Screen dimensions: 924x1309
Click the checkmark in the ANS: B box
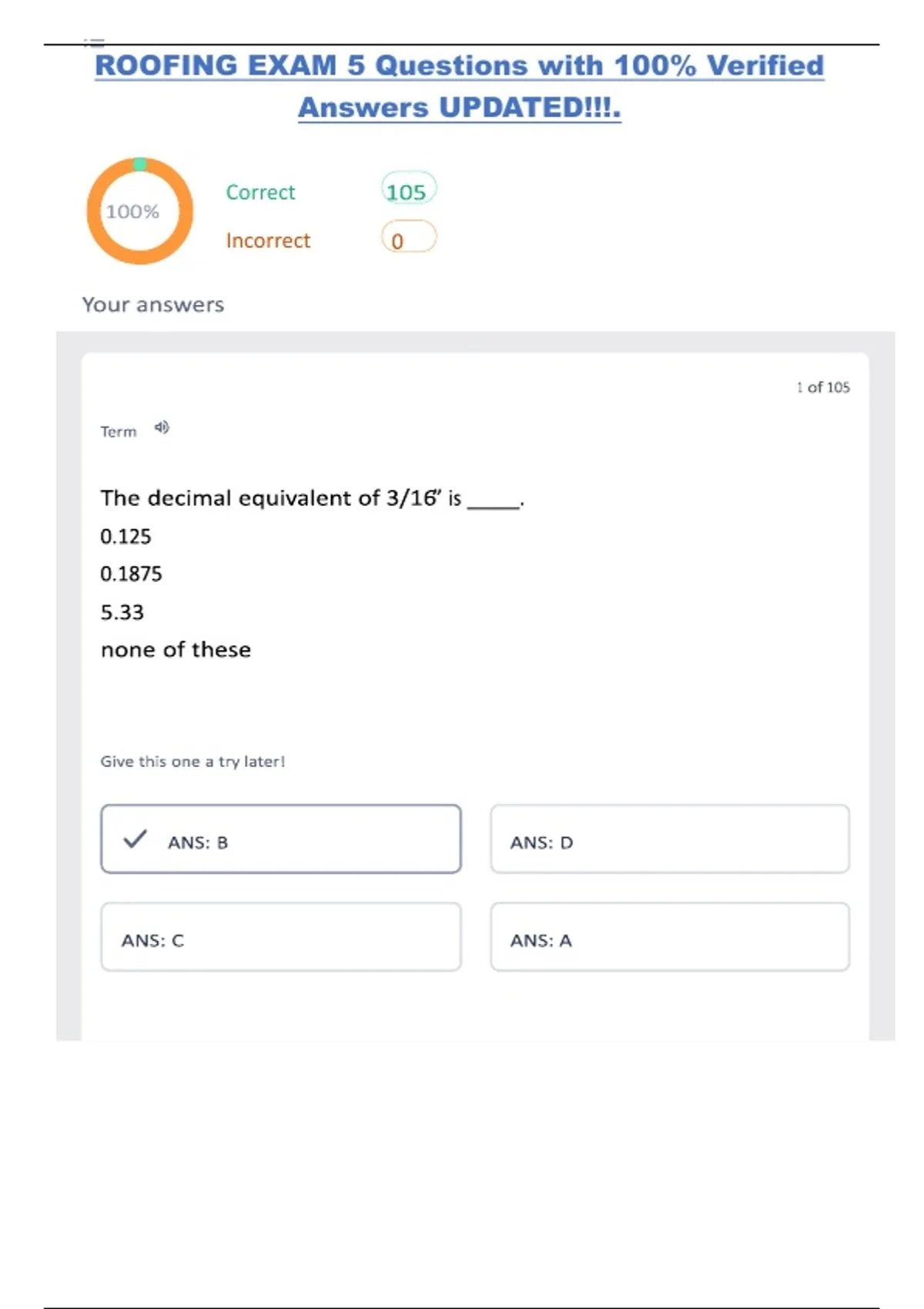pyautogui.click(x=135, y=839)
